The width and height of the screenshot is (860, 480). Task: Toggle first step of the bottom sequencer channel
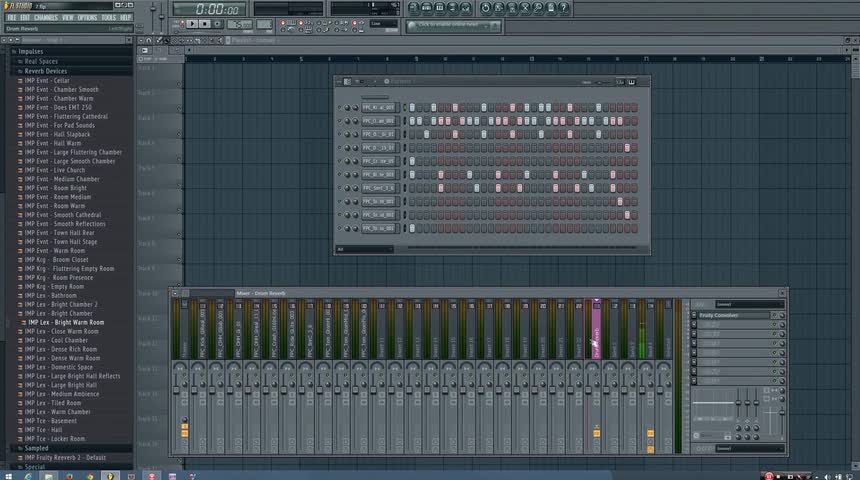412,228
